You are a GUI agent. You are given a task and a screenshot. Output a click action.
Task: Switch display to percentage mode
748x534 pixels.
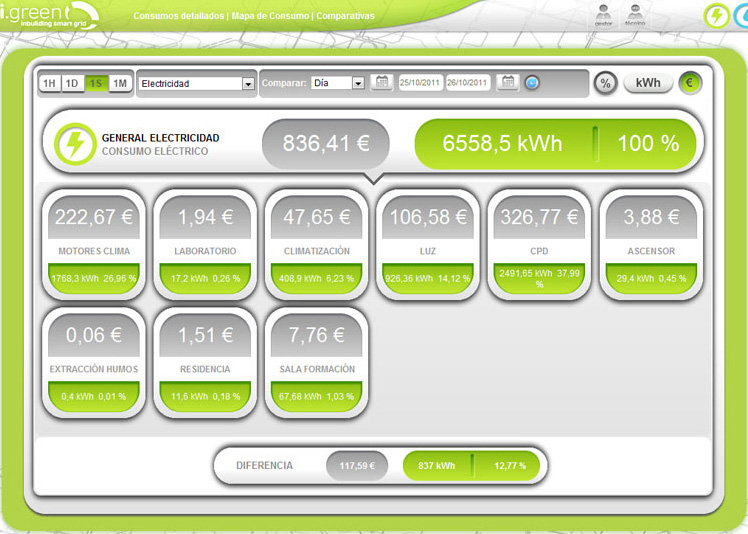click(605, 83)
